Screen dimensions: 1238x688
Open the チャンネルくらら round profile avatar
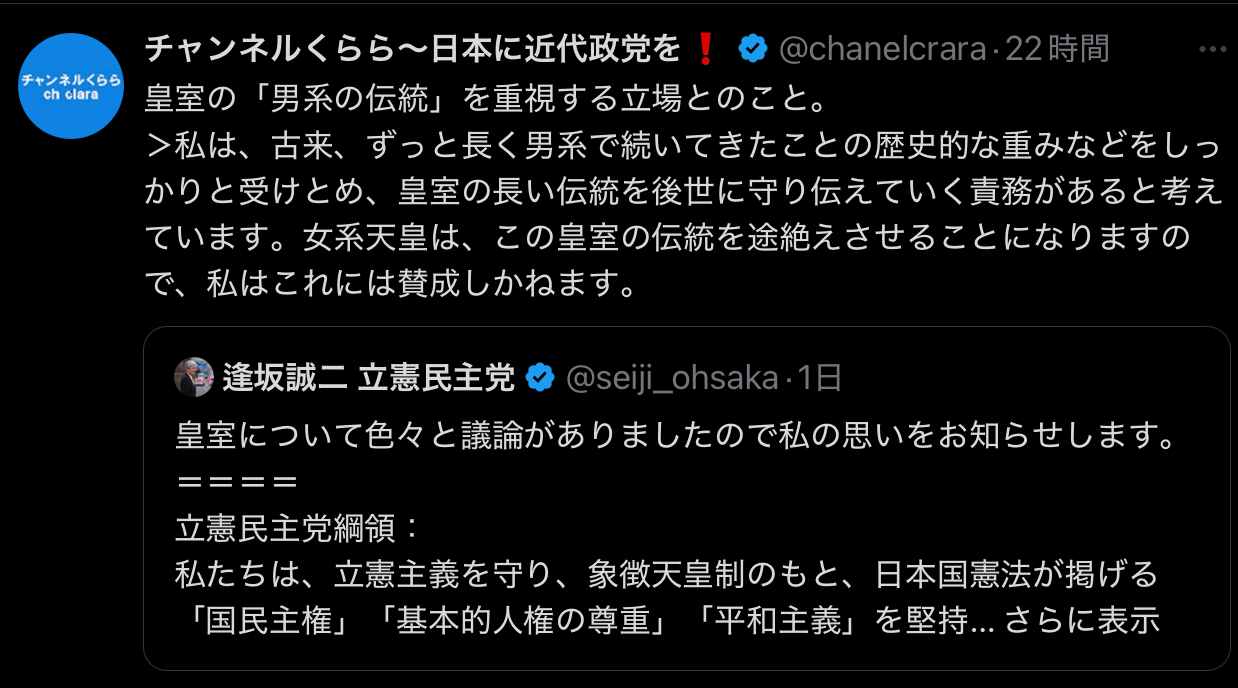71,86
